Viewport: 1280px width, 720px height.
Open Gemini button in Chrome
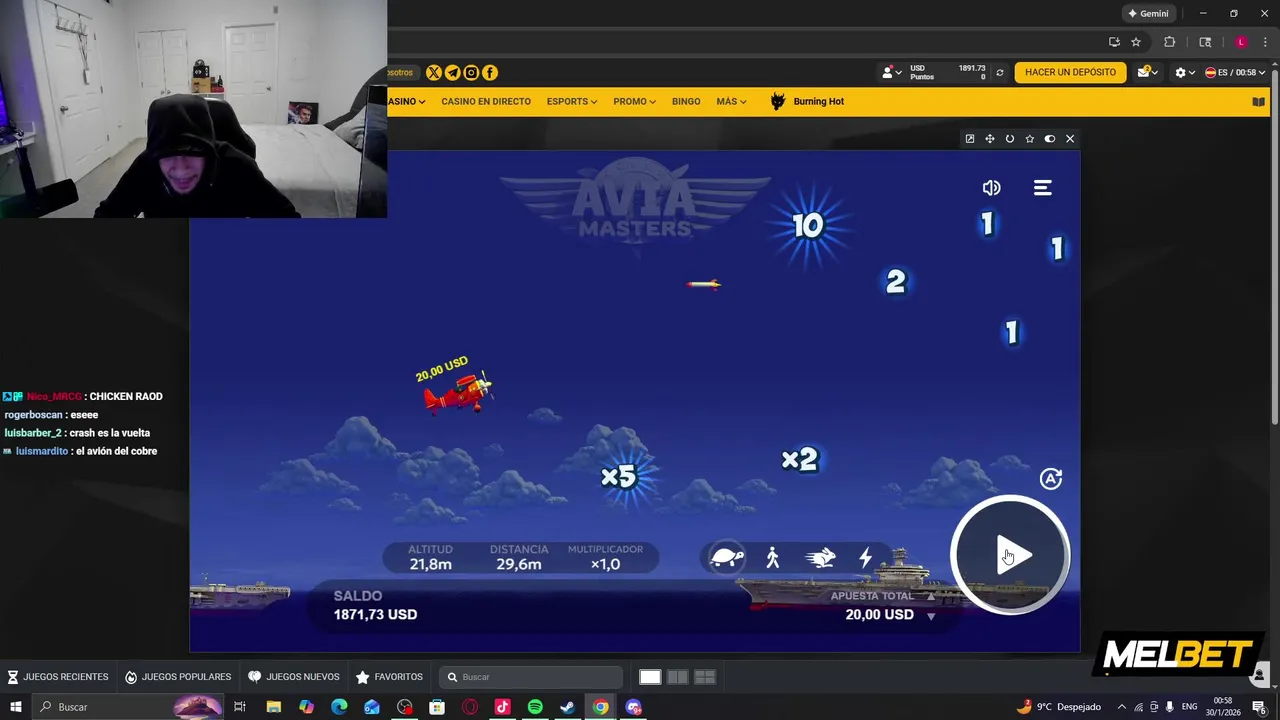(1148, 13)
